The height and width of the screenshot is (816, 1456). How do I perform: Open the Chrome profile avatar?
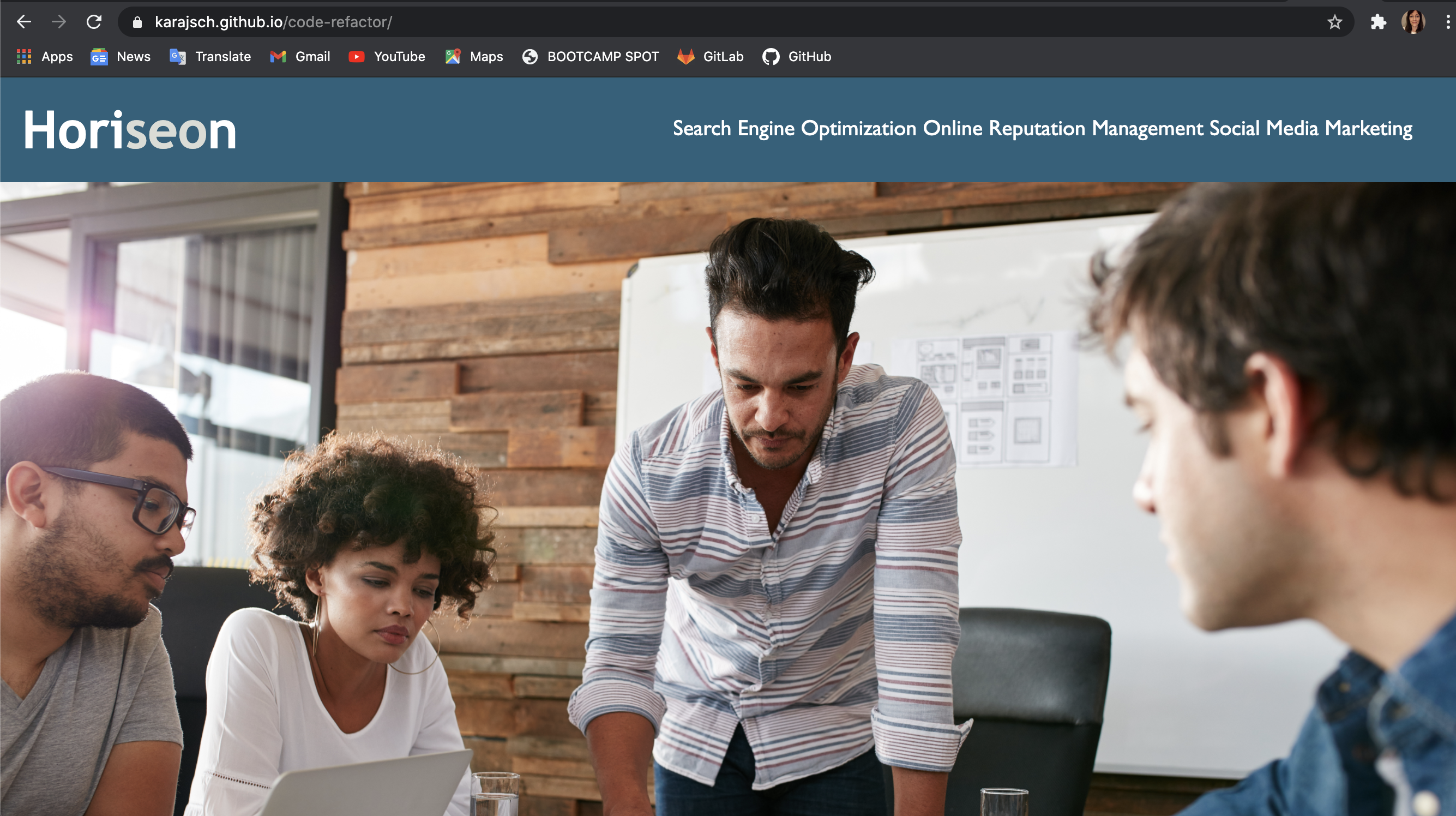click(x=1413, y=22)
